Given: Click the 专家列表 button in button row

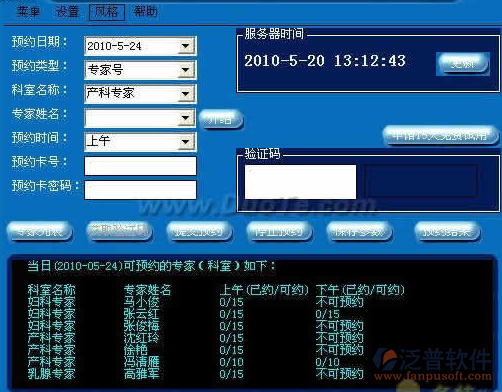Looking at the screenshot, I should [x=39, y=231].
